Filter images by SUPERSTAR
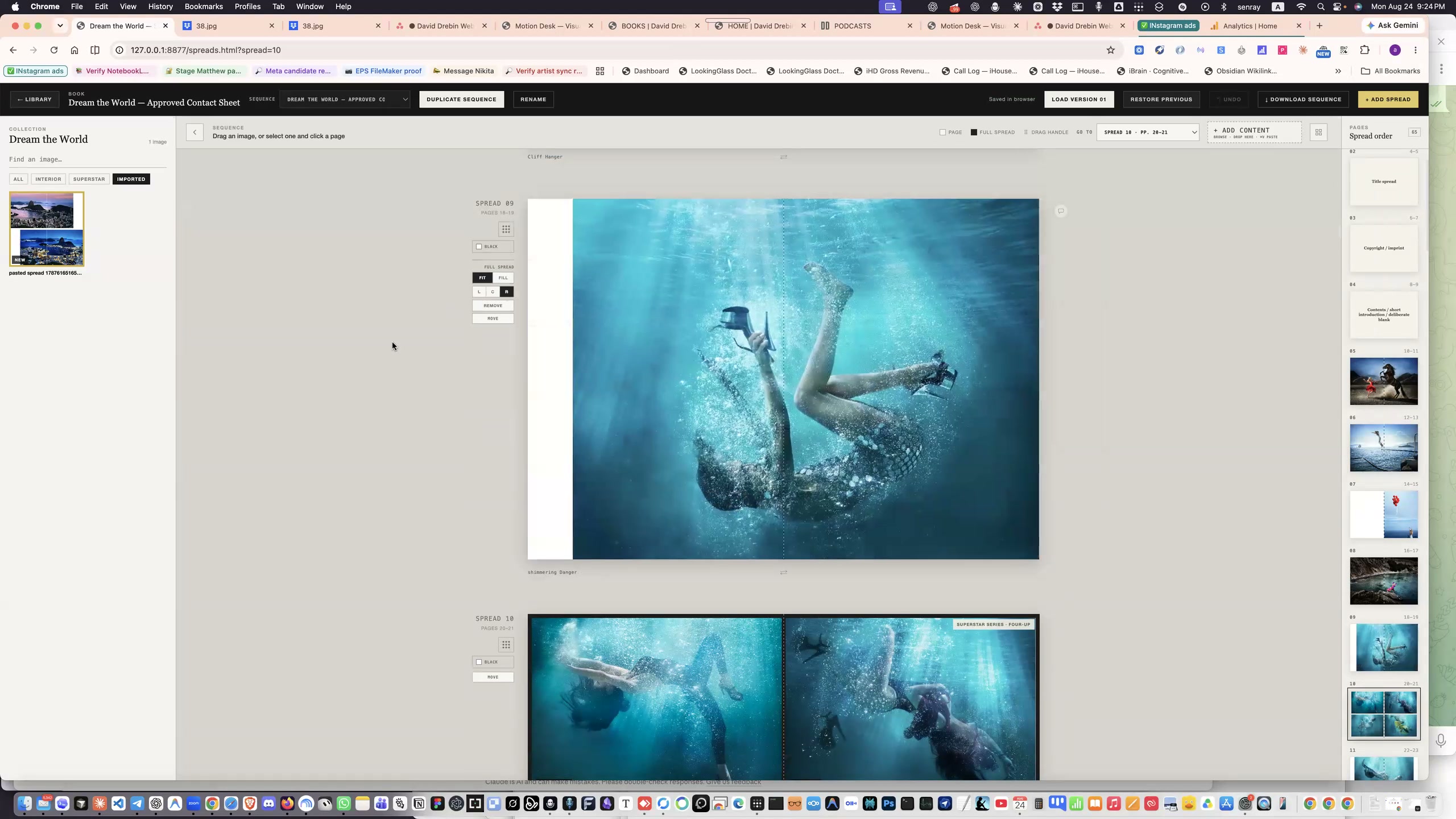The width and height of the screenshot is (1456, 819). pyautogui.click(x=89, y=179)
